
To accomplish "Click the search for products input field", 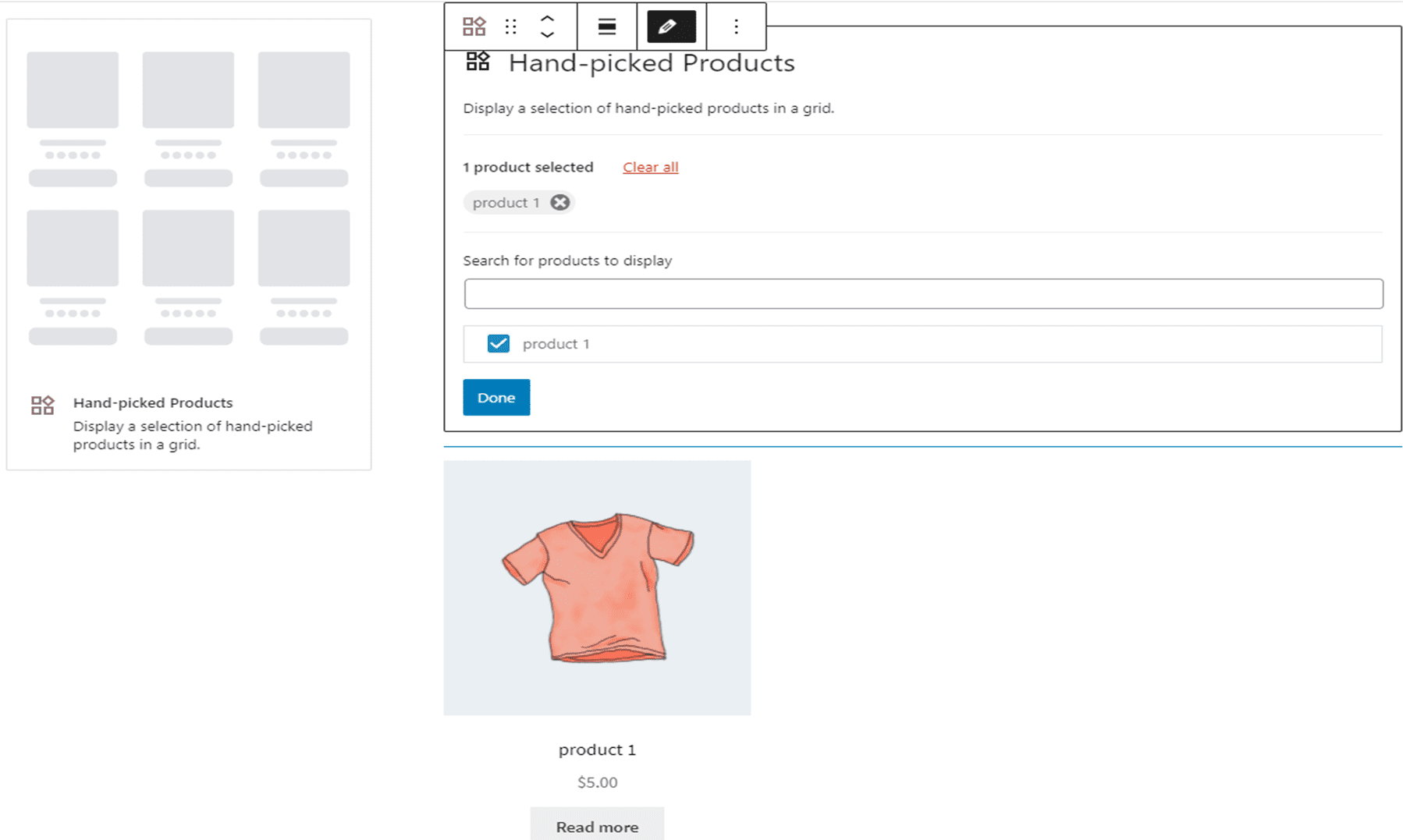I will (x=922, y=294).
